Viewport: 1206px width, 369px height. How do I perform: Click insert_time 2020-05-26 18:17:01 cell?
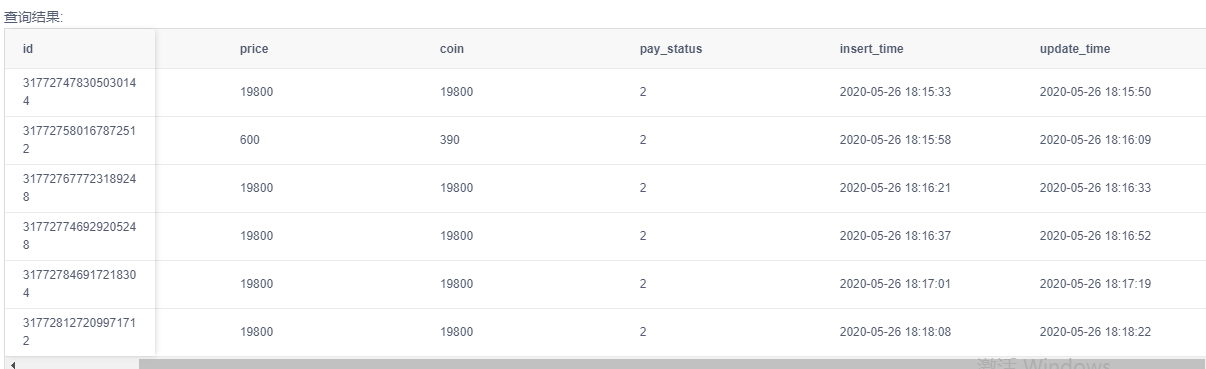[x=895, y=284]
